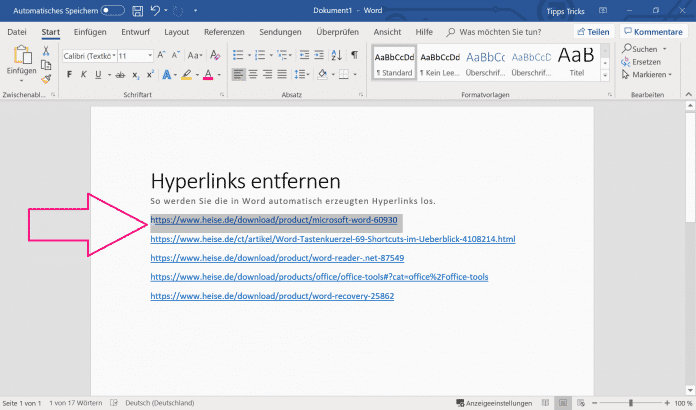Viewport: 696px width, 410px height.
Task: Click the Cut scissors icon
Action: (46, 51)
